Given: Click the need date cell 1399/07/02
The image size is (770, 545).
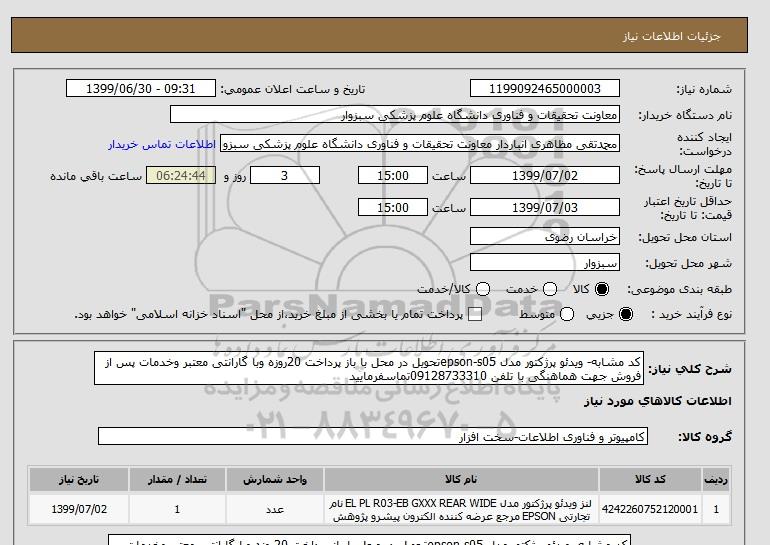Looking at the screenshot, I should tap(79, 509).
